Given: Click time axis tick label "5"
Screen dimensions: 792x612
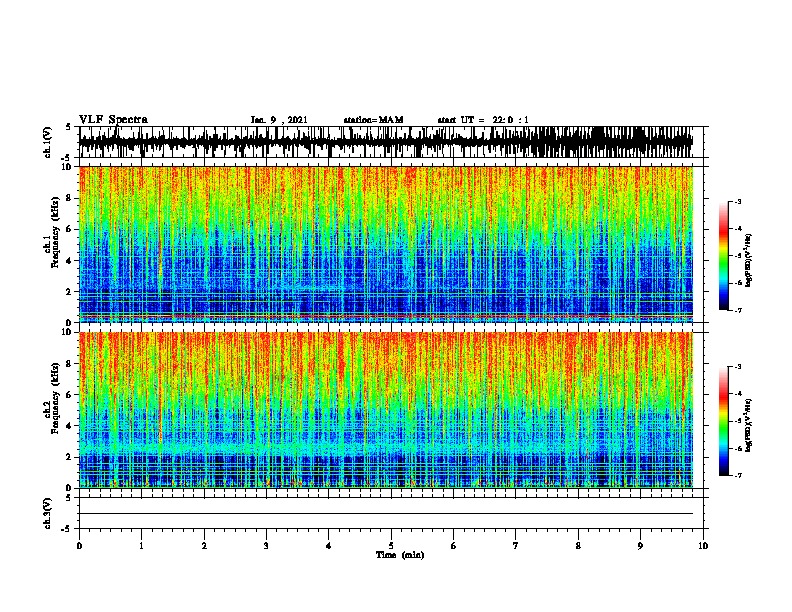Looking at the screenshot, I should 391,546.
